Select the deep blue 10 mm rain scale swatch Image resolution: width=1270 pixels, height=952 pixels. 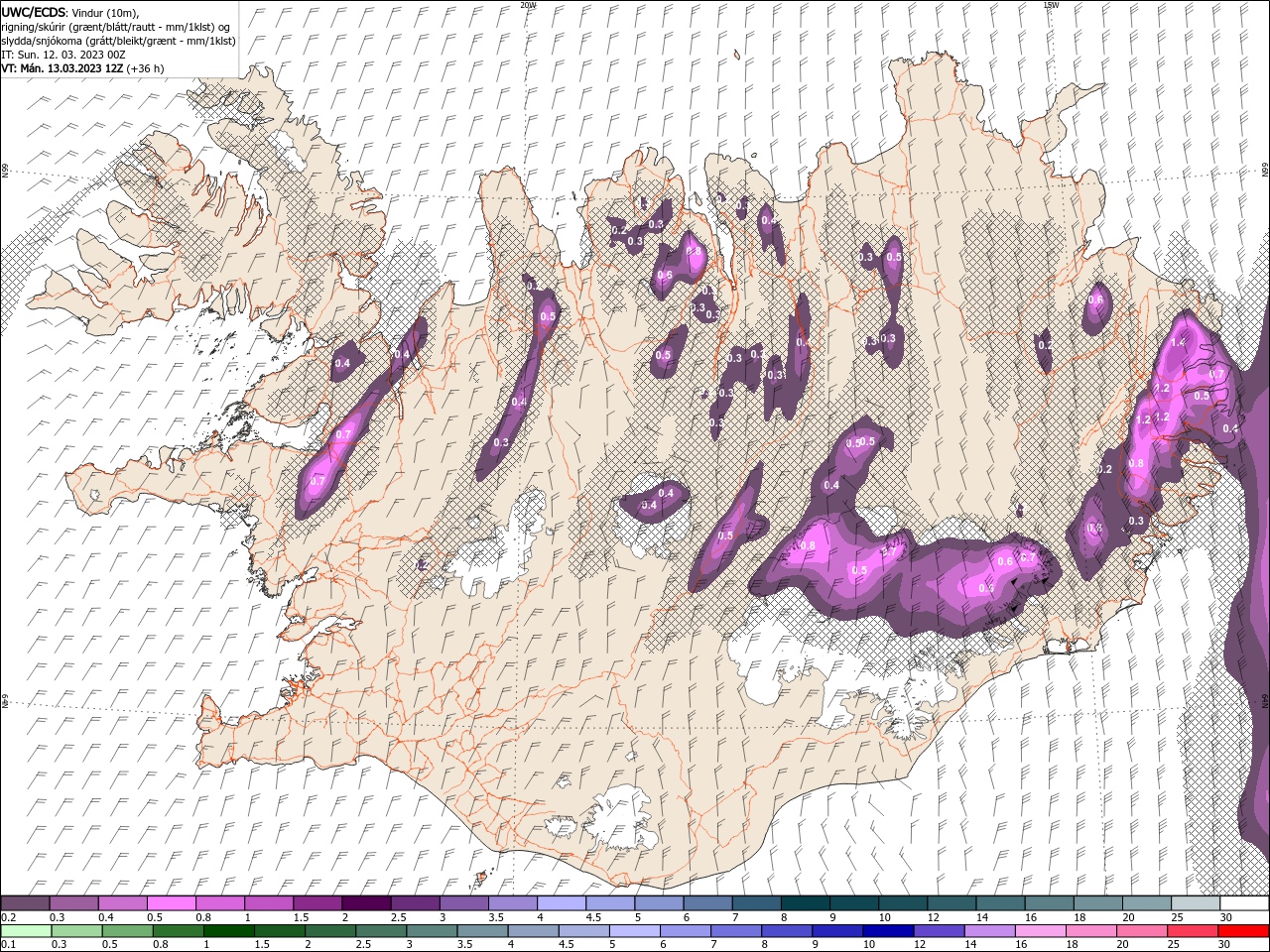(889, 931)
